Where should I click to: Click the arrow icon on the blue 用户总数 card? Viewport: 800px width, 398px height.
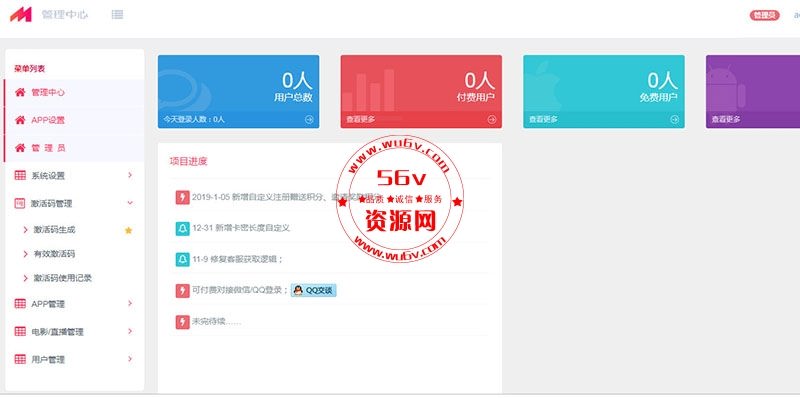point(309,119)
